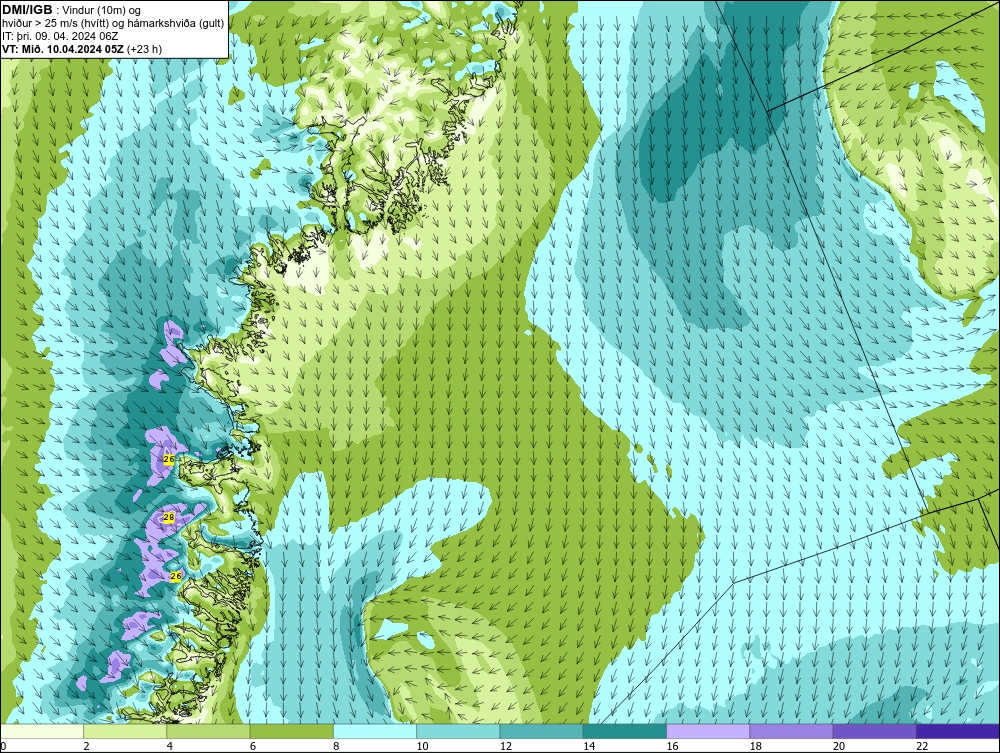1000x753 pixels.
Task: Select the 'hviður > 25 m/s (hvítt)' header line
Action: 113,24
